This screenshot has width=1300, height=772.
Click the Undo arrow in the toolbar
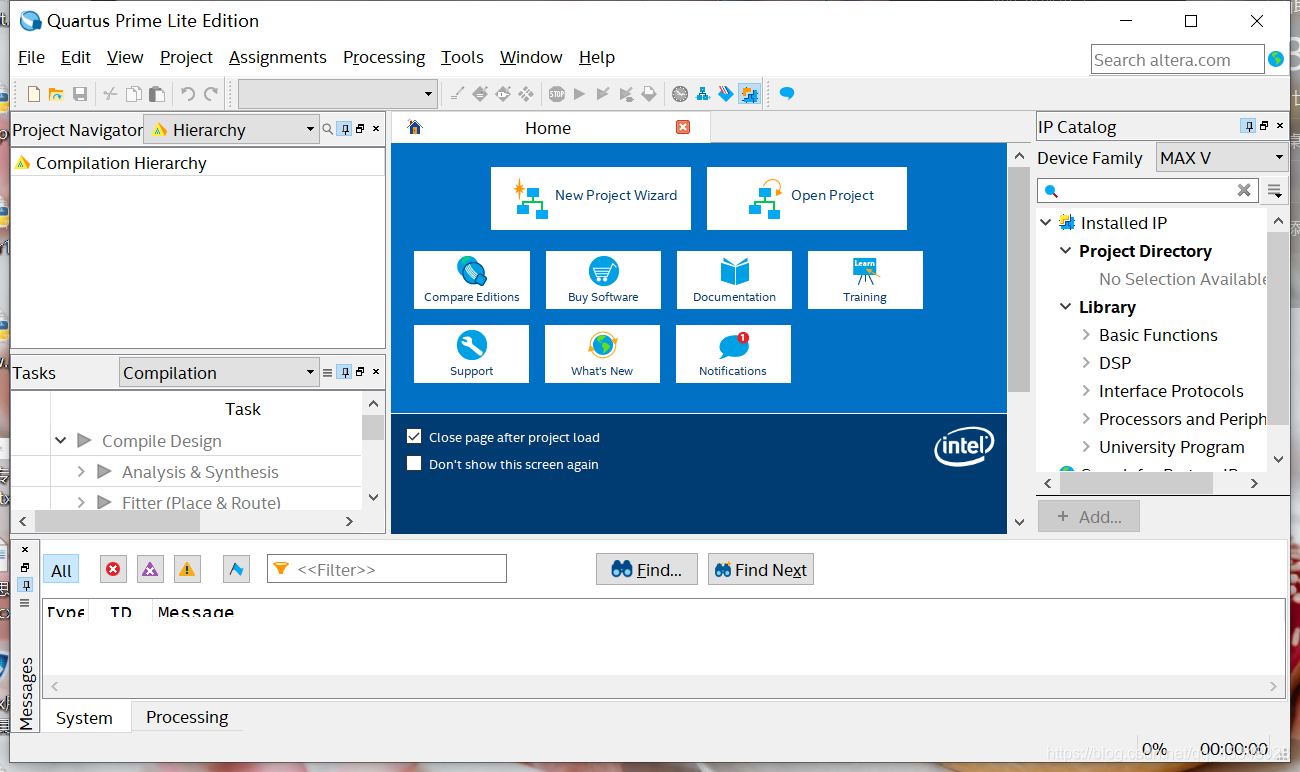(x=187, y=94)
